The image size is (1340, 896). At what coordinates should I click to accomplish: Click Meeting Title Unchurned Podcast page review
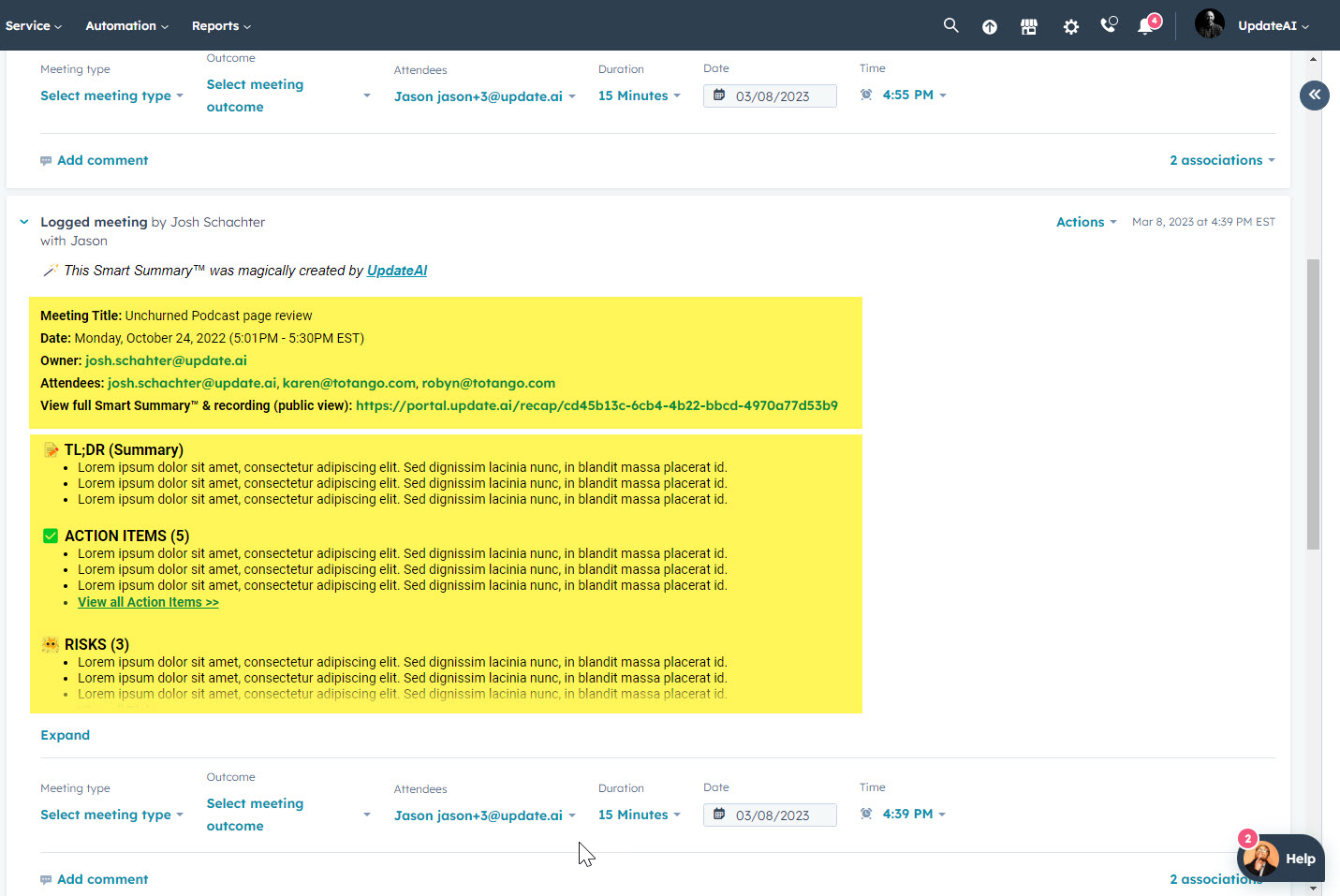[x=176, y=316]
